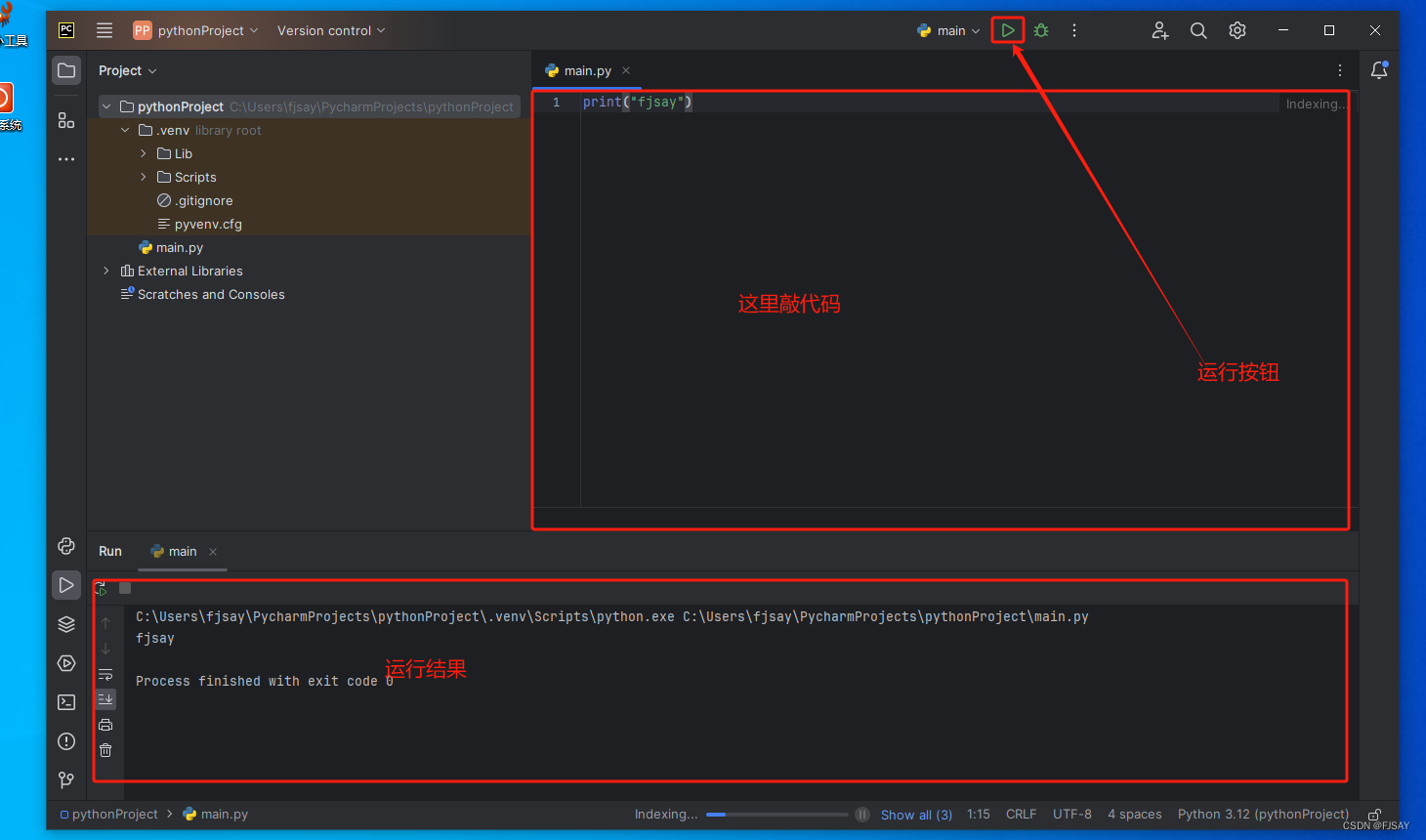Pause the indexing background task
The height and width of the screenshot is (840, 1426).
tap(862, 815)
